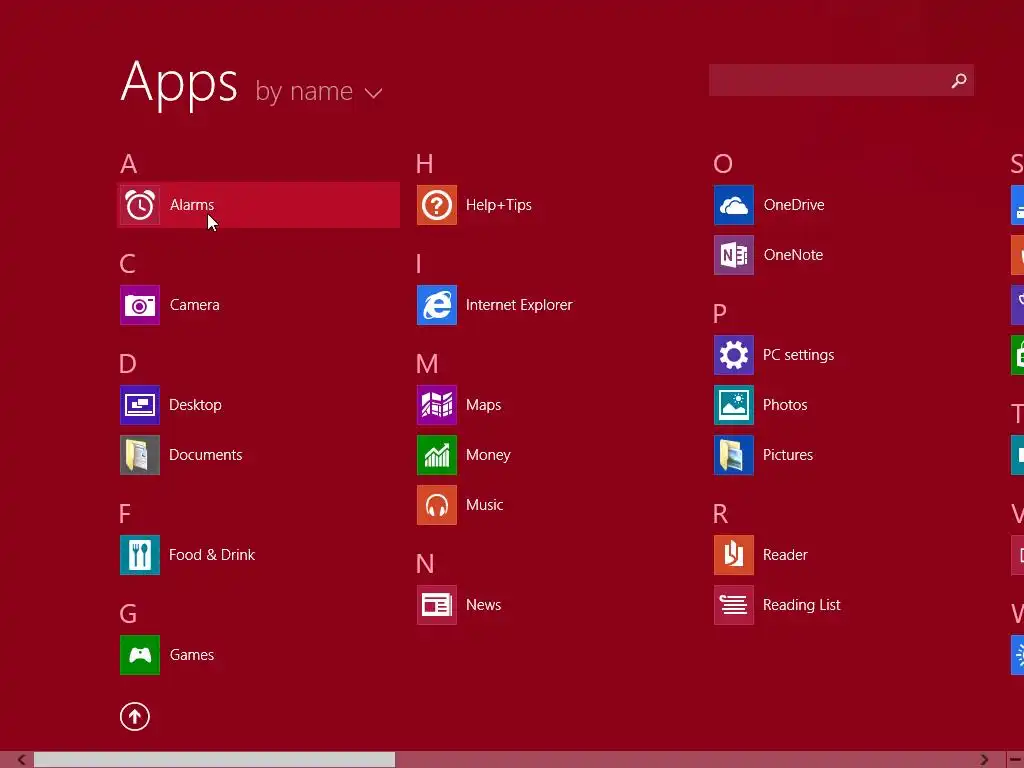The image size is (1024, 768).
Task: Launch the OneDrive cloud icon
Action: point(734,205)
